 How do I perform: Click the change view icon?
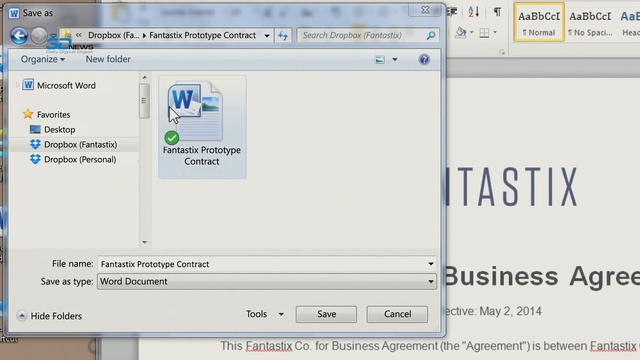[380, 60]
